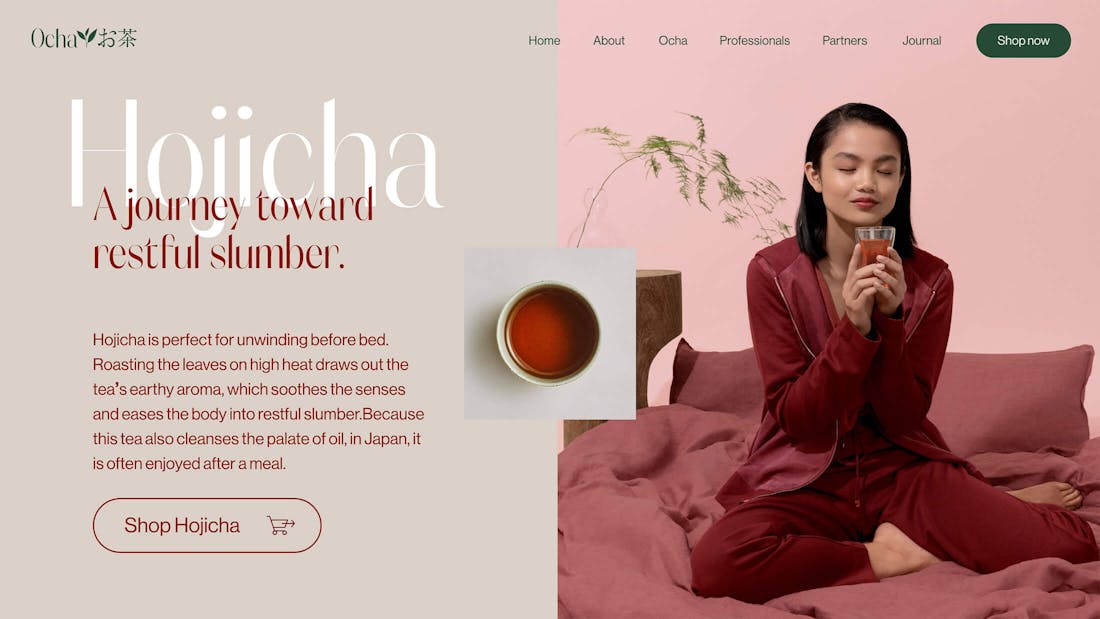The width and height of the screenshot is (1100, 619).
Task: Click the shopping cart icon
Action: [281, 525]
